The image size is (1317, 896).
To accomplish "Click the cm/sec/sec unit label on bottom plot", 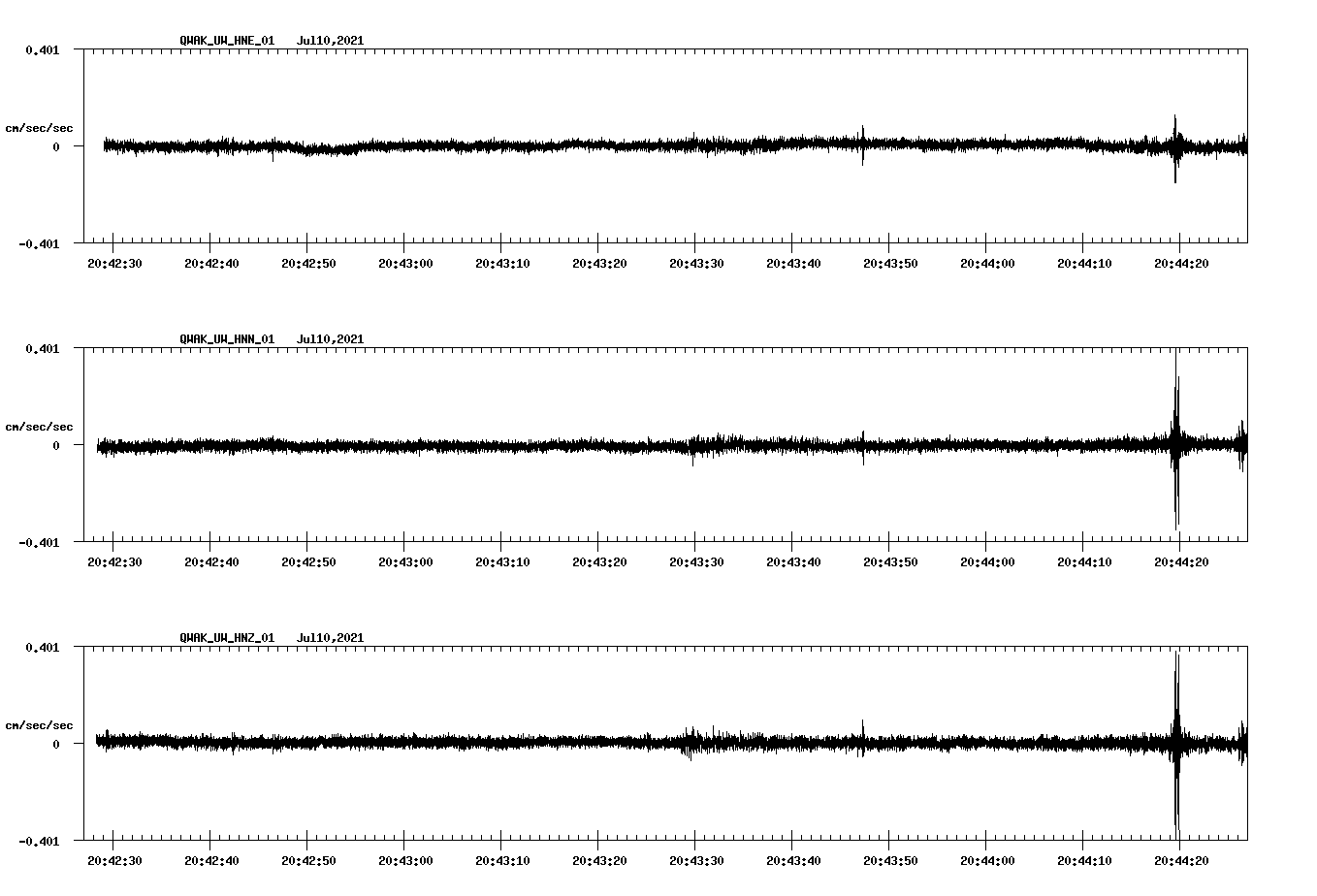I will [x=39, y=723].
